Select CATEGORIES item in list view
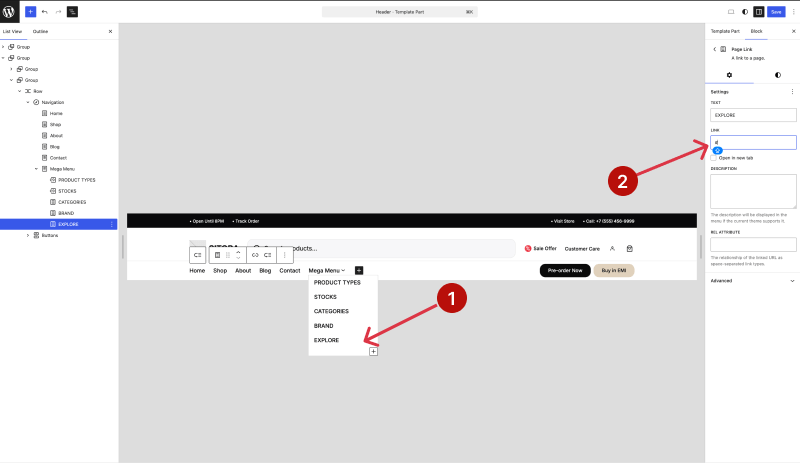 (72, 202)
